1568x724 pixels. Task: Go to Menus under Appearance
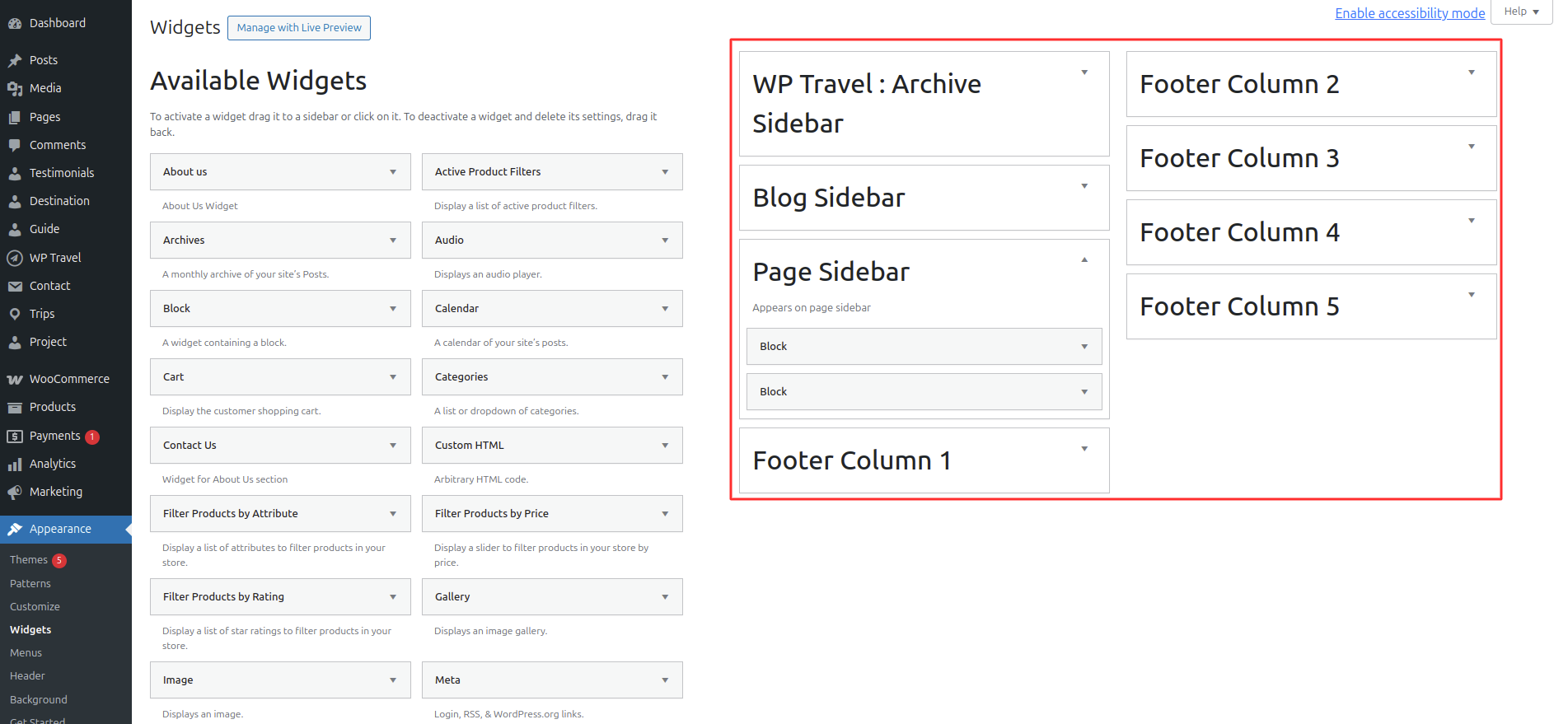(26, 652)
